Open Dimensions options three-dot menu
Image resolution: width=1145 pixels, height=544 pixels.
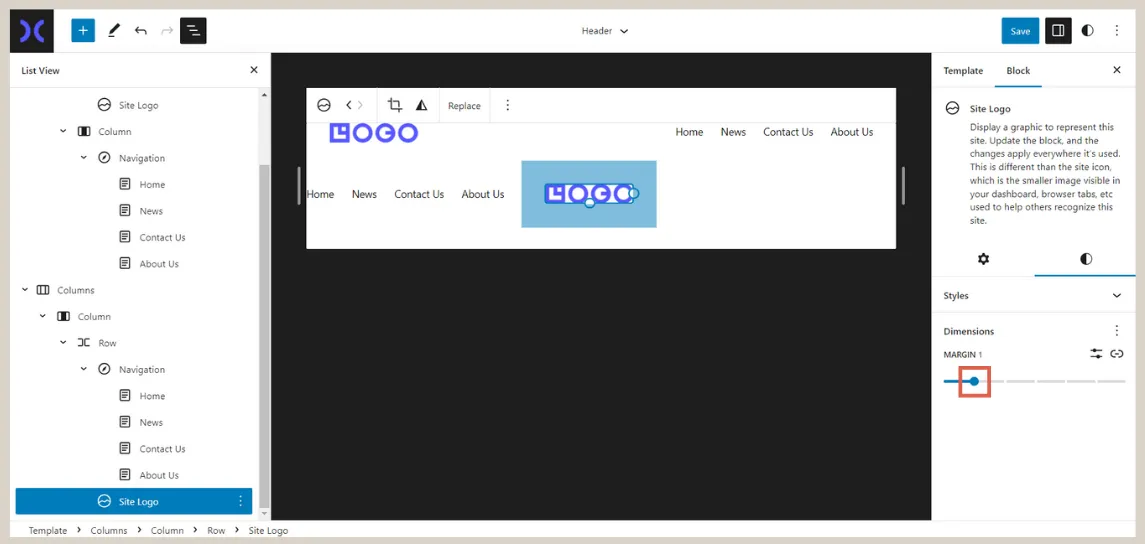[x=1117, y=331]
